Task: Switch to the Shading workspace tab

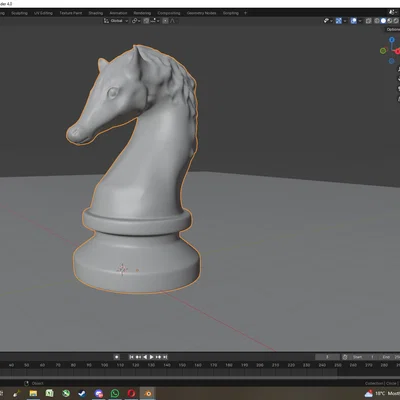Action: tap(96, 13)
